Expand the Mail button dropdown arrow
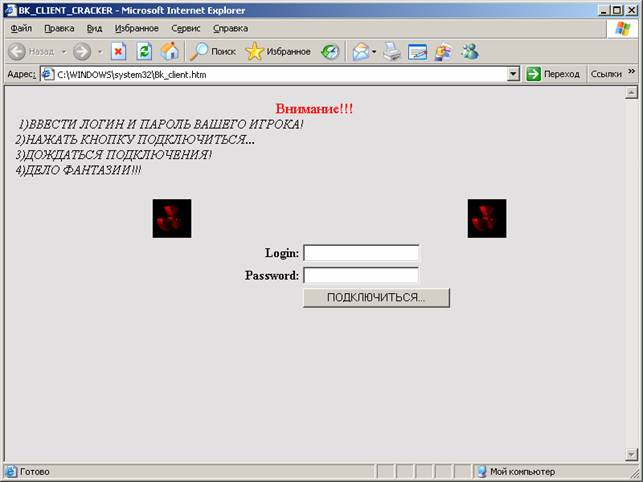The height and width of the screenshot is (482, 643). pos(373,52)
